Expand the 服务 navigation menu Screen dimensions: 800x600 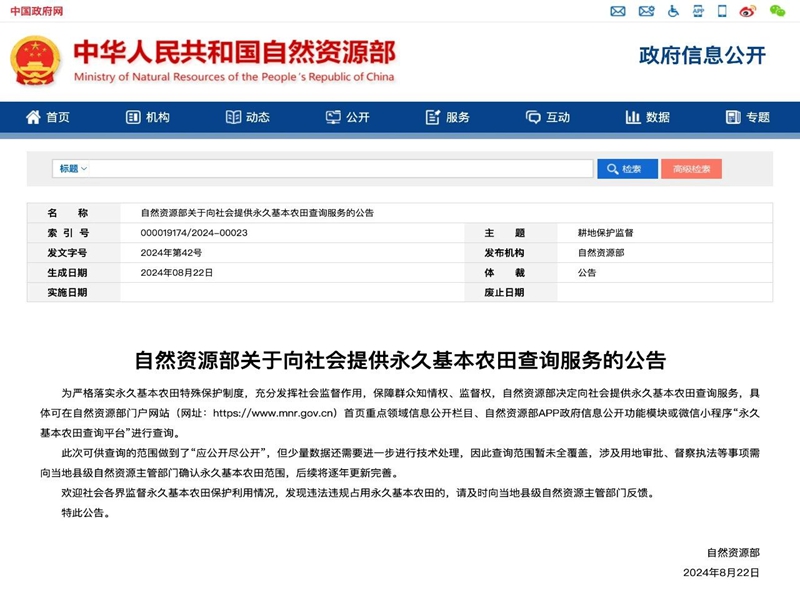(452, 117)
